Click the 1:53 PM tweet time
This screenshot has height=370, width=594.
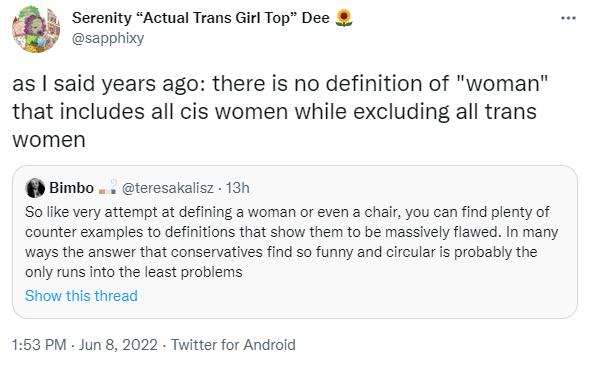click(39, 345)
